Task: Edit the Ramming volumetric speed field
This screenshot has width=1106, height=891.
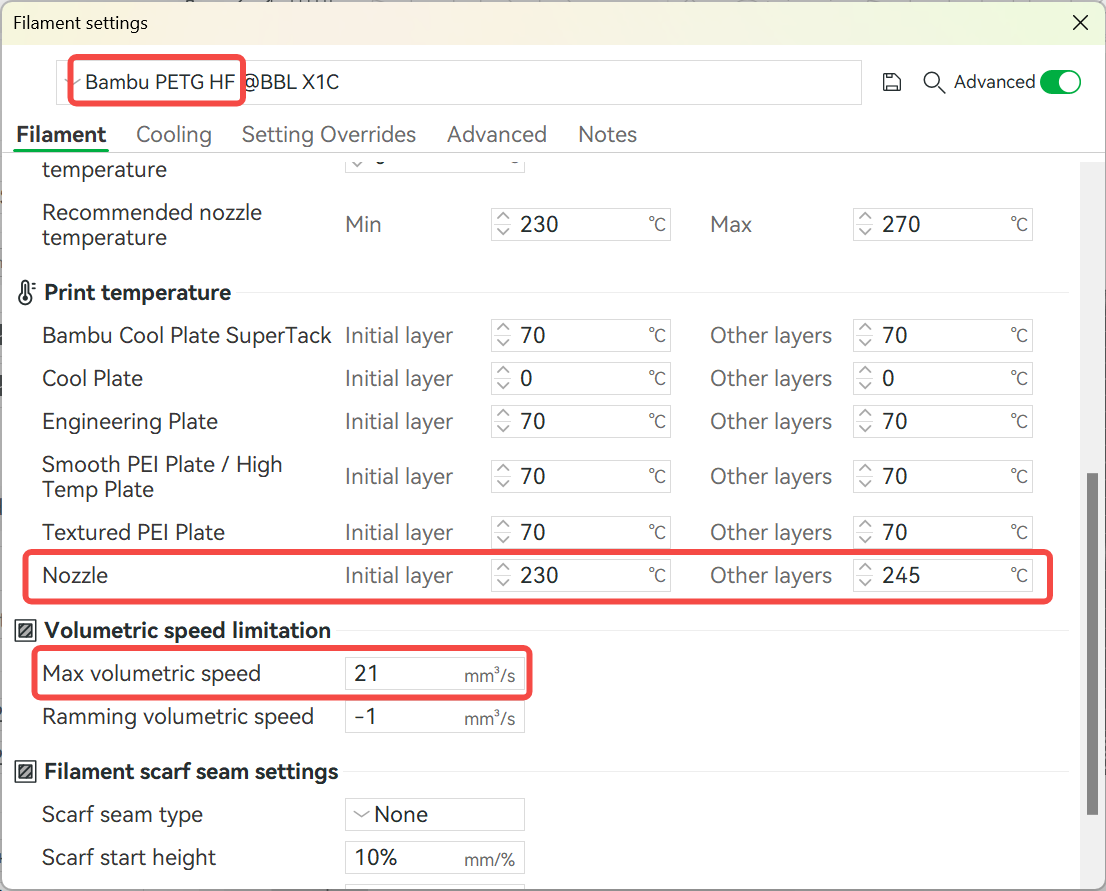Action: coord(434,717)
